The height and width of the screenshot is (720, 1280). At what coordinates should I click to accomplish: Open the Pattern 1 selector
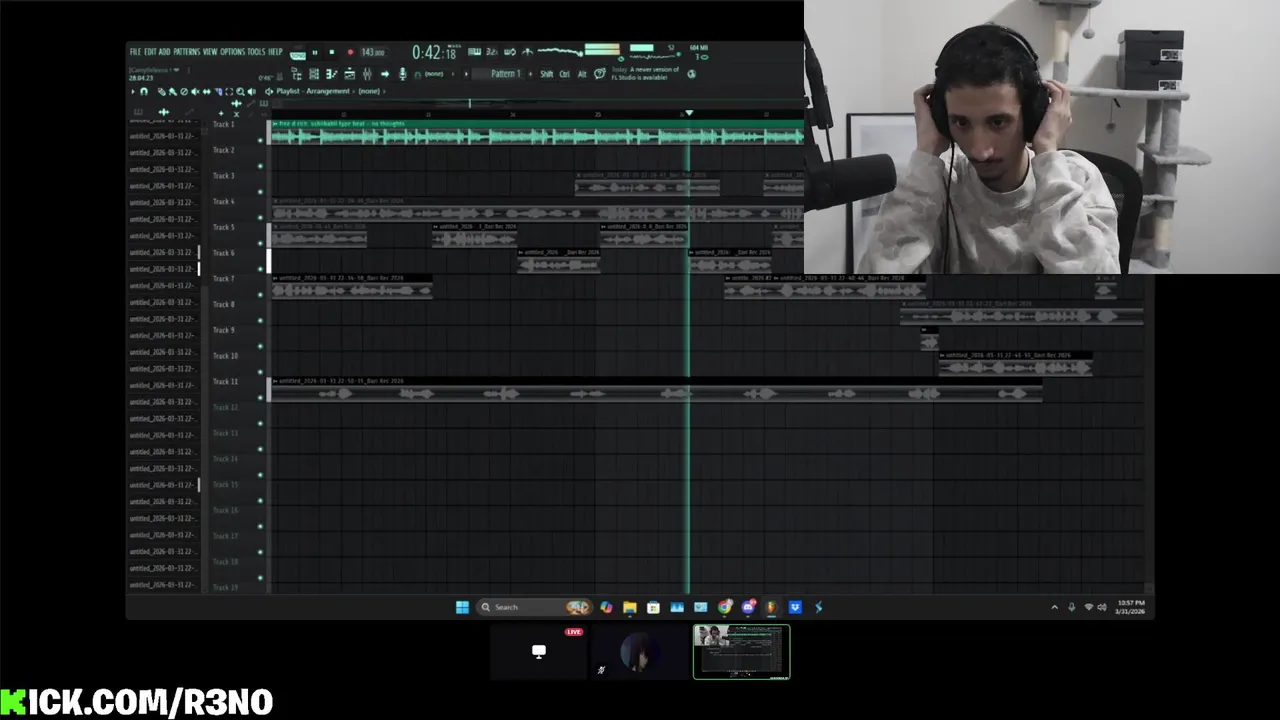497,74
